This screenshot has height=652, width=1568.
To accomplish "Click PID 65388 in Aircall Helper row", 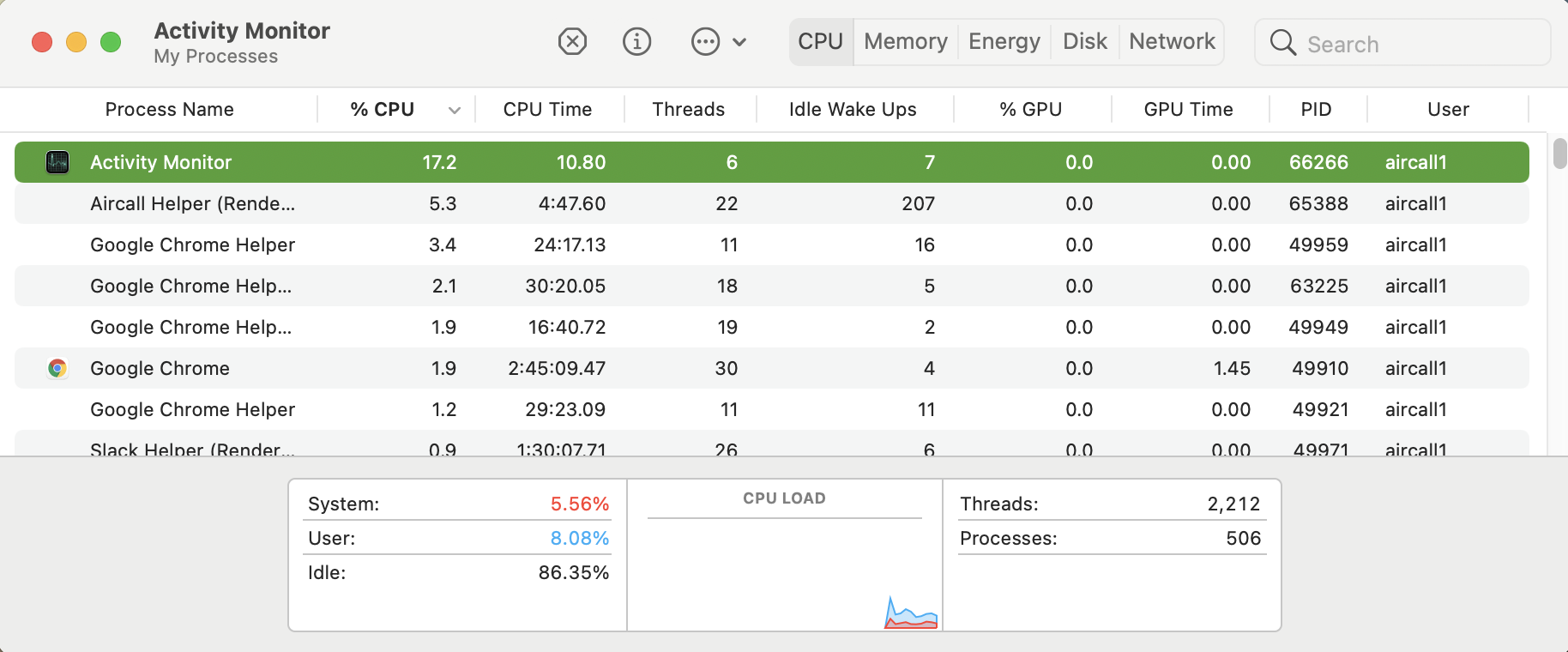I will coord(1319,203).
